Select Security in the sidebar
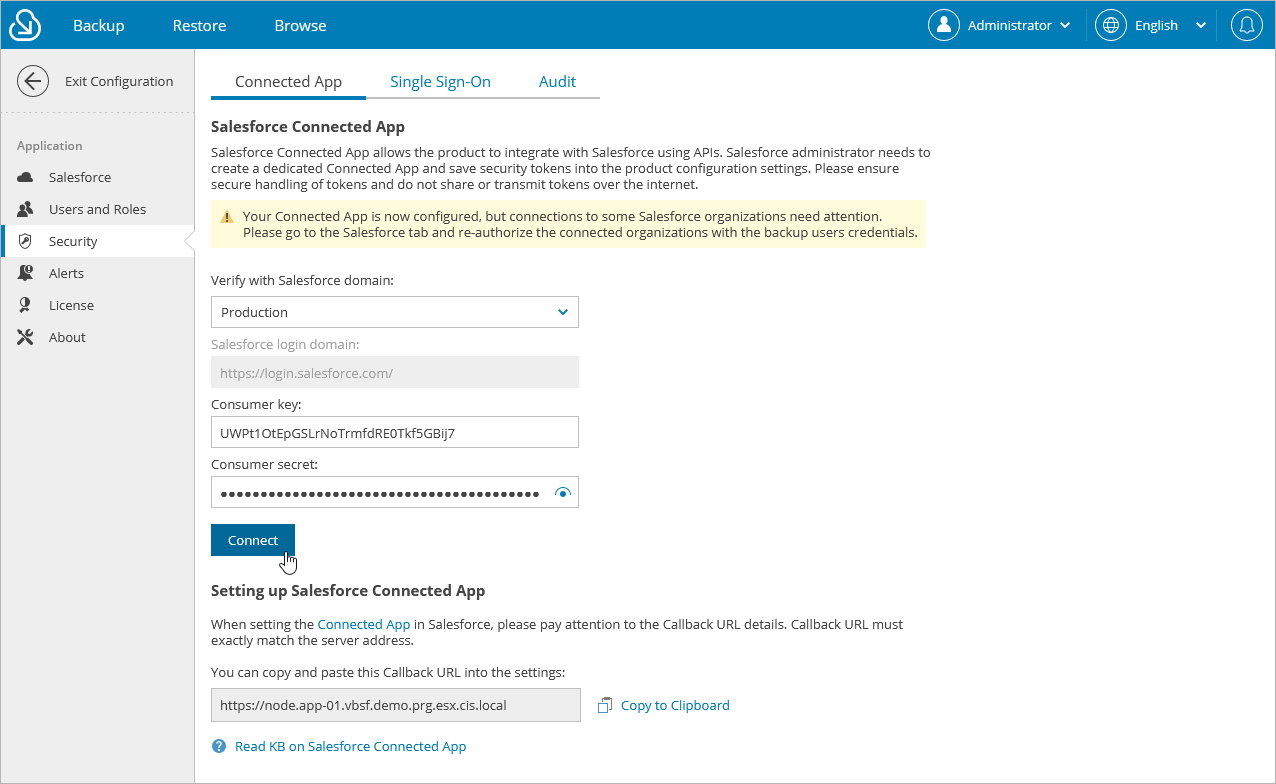Viewport: 1276px width, 784px height. click(98, 241)
